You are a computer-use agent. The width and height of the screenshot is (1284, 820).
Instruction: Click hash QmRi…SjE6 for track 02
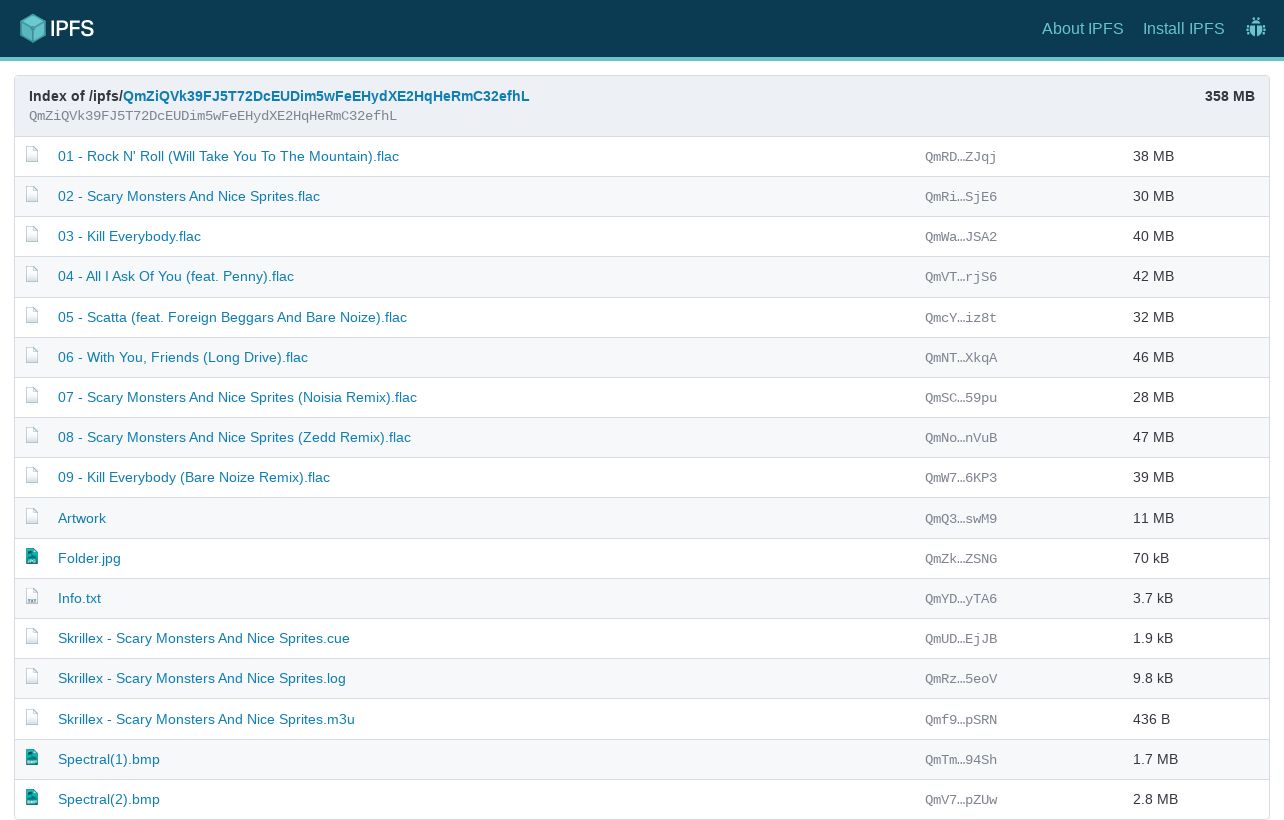(x=961, y=197)
